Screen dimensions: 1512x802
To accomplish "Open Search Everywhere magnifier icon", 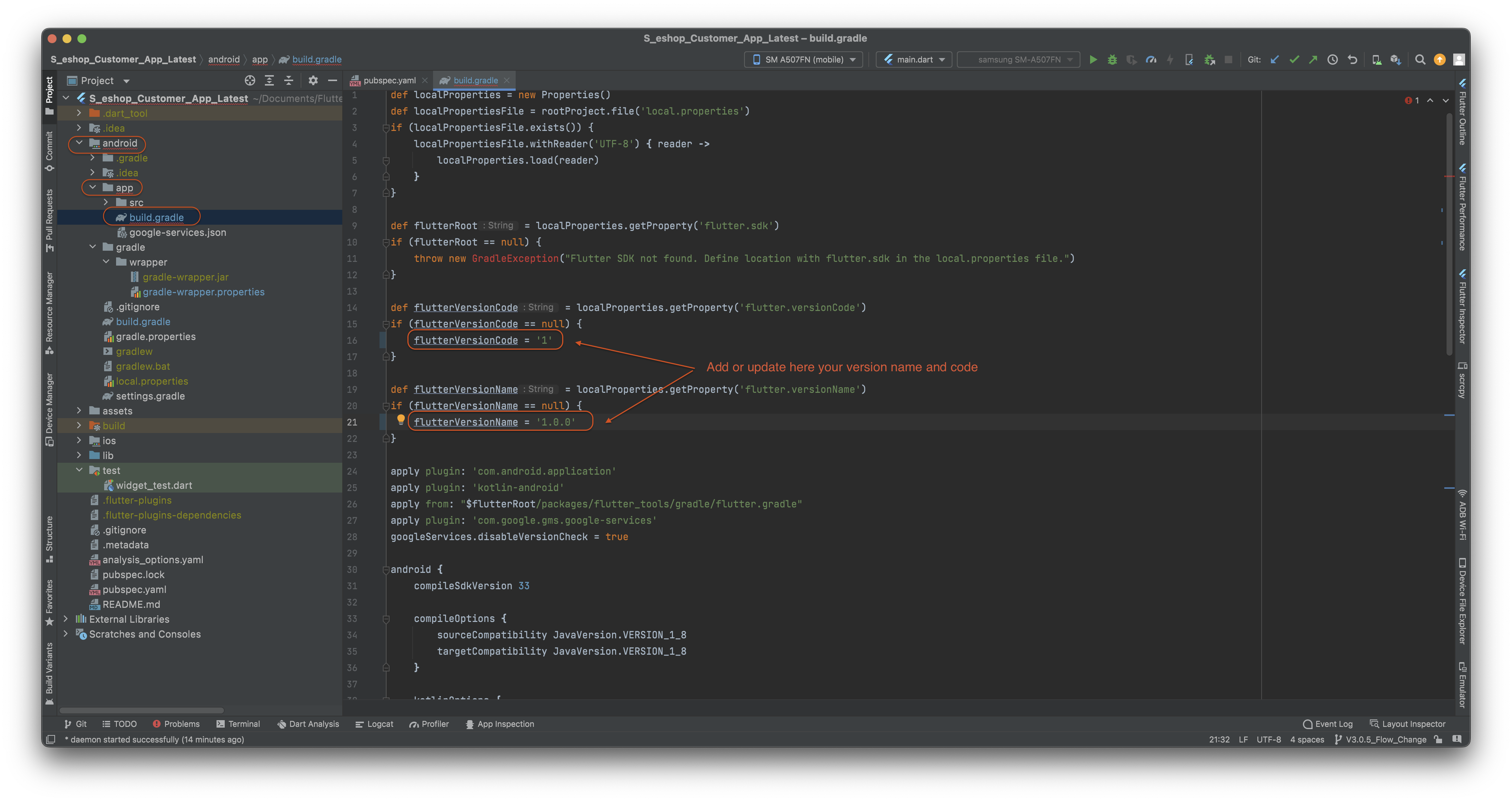I will pyautogui.click(x=1420, y=59).
